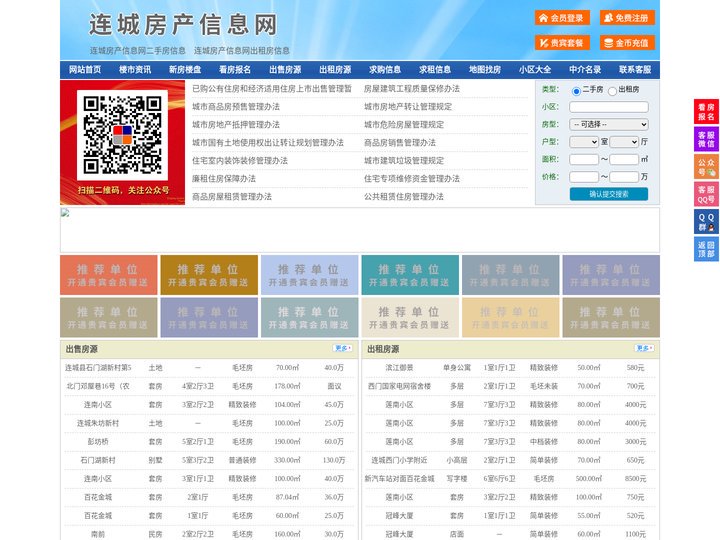Open the 房型 可选择 dropdown
The image size is (720, 540).
(609, 124)
